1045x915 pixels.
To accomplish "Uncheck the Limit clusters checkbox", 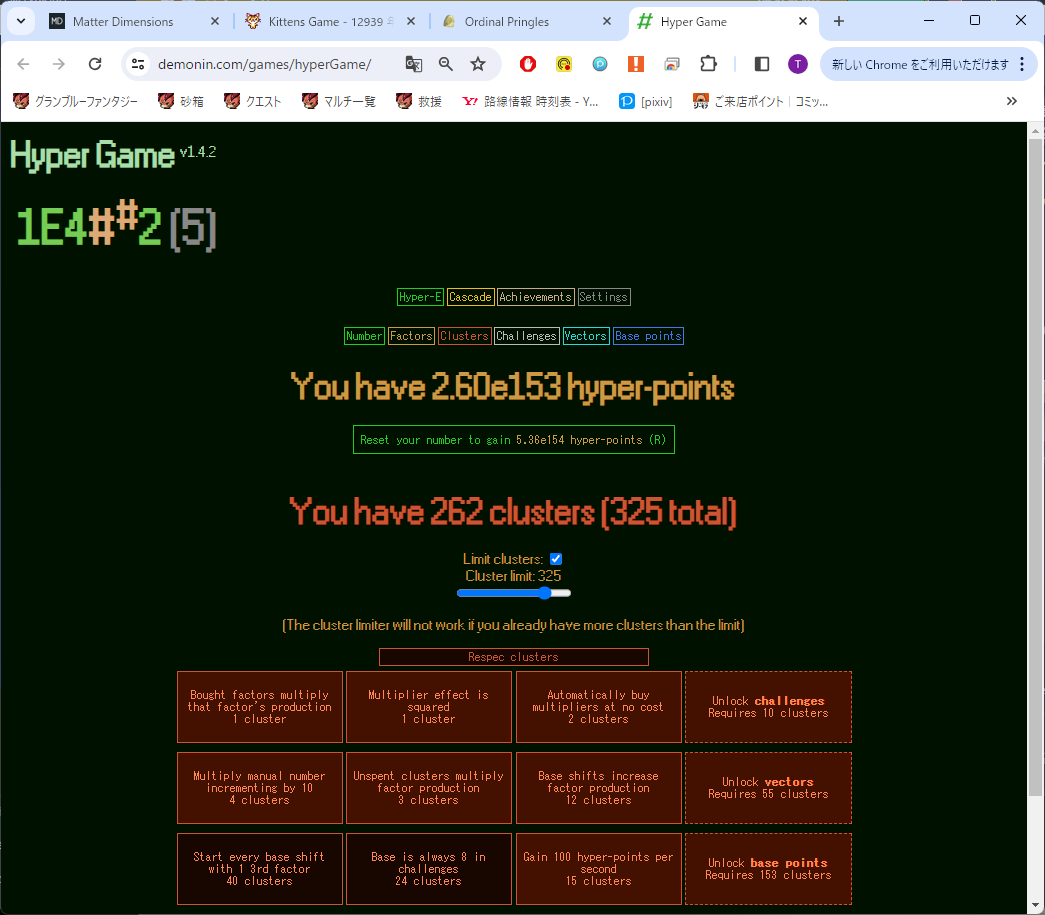I will 555,559.
